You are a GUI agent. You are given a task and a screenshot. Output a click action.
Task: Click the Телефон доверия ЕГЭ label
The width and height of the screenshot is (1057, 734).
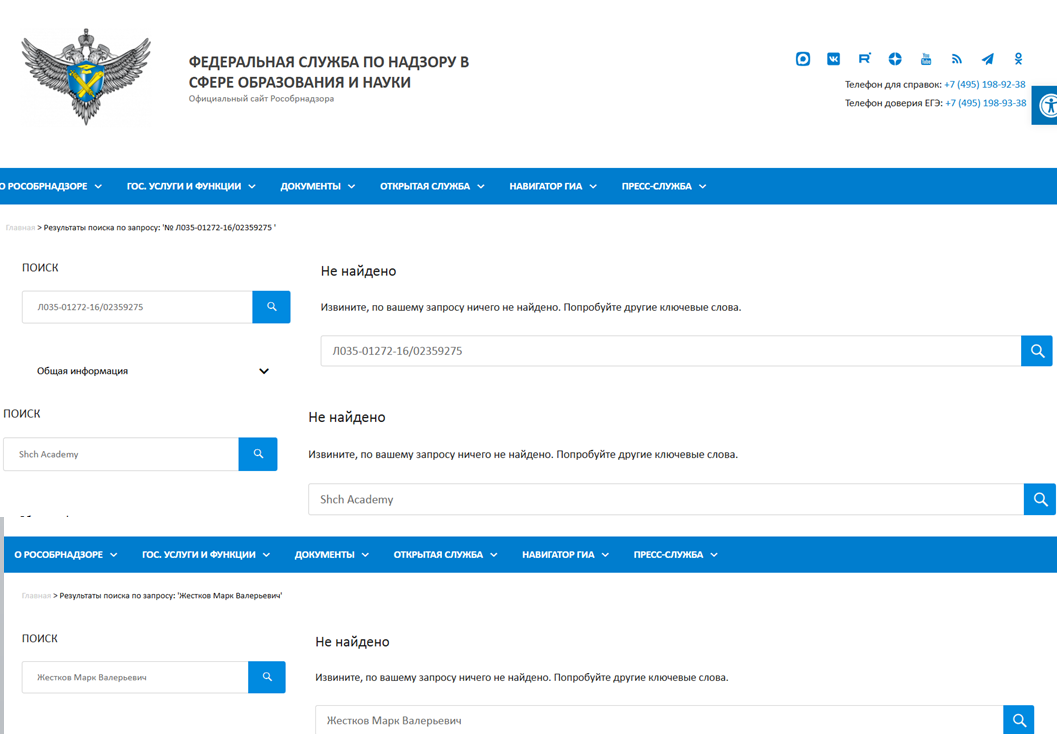(894, 103)
